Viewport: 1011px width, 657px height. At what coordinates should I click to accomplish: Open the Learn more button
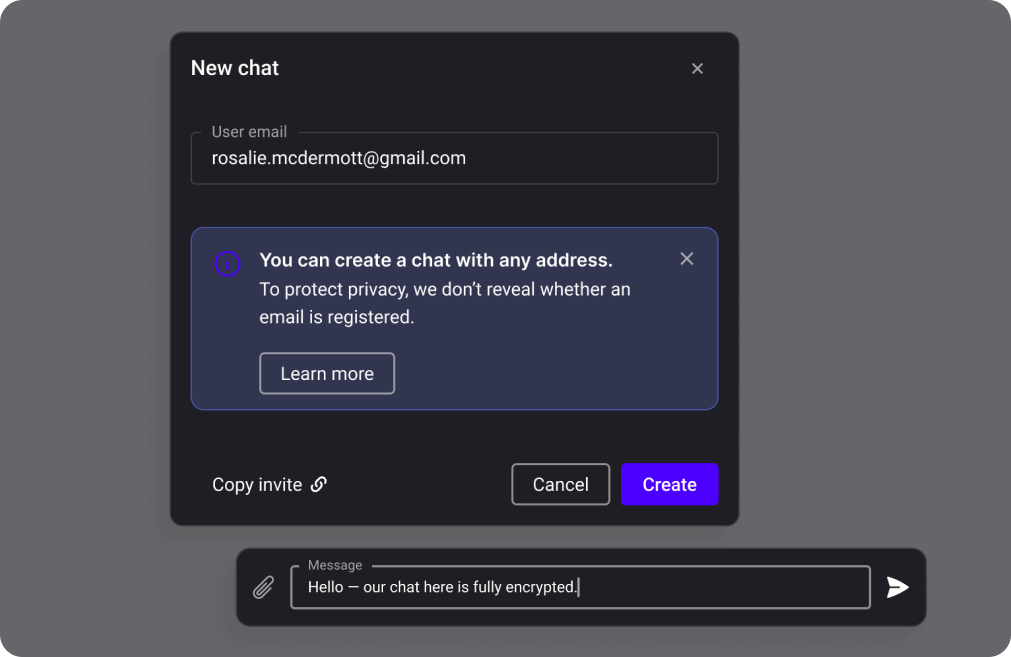(327, 374)
